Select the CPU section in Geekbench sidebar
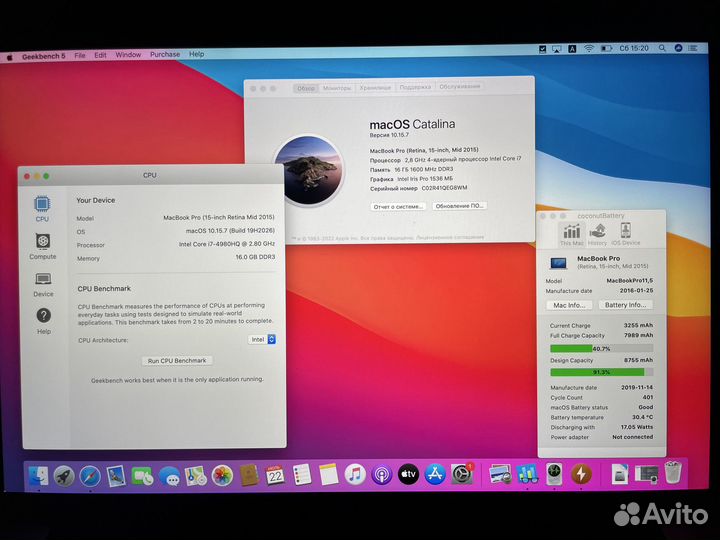Screen dimensions: 720x540 (42, 209)
